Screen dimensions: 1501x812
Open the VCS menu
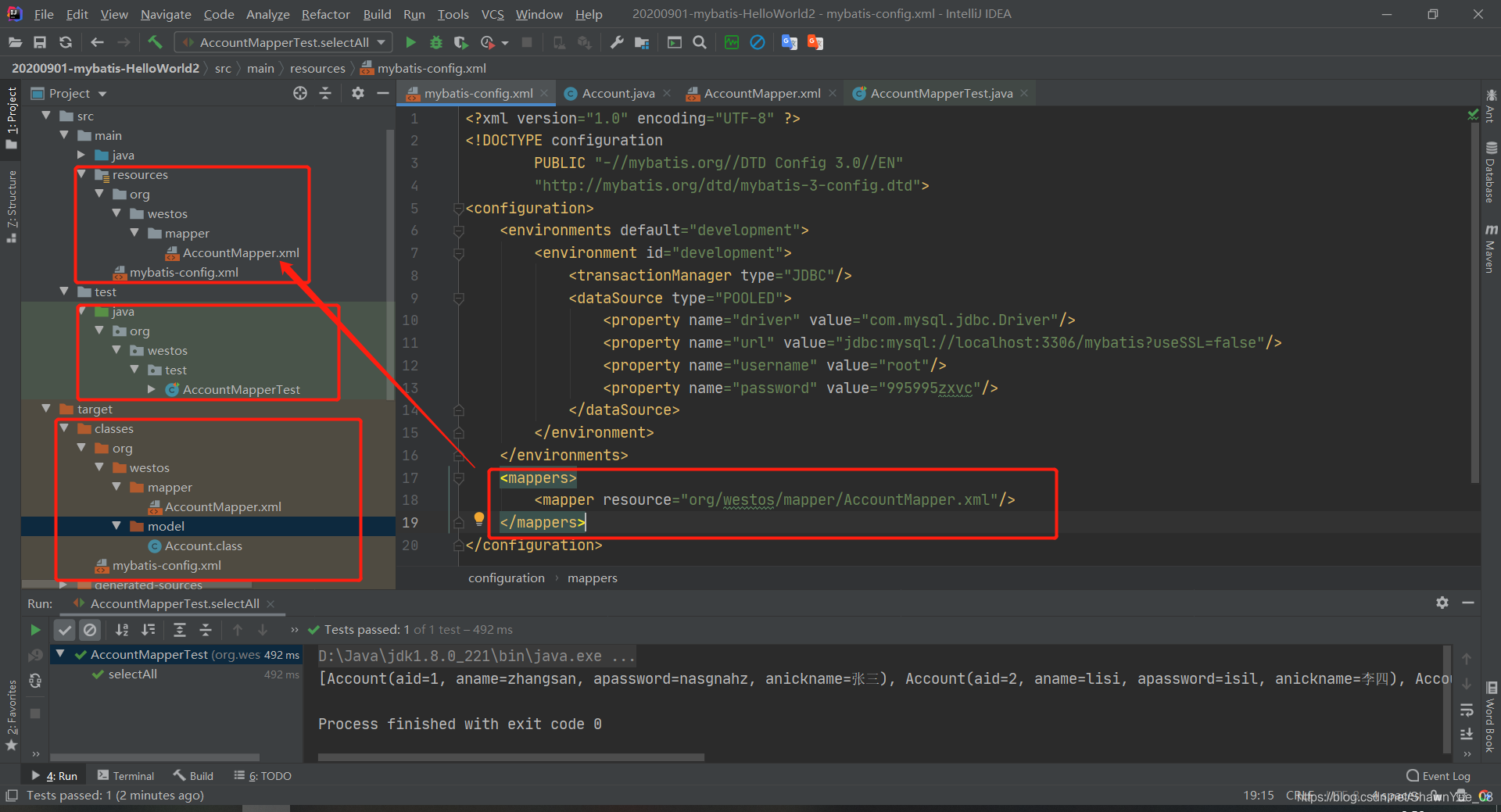[493, 14]
